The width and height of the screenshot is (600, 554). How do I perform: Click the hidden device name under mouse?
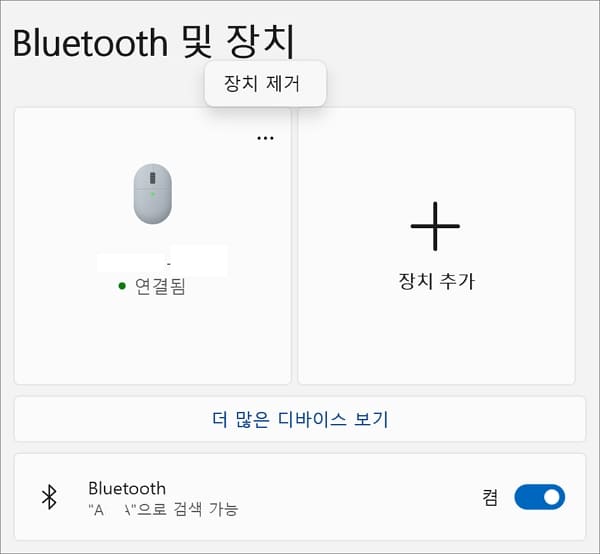pyautogui.click(x=162, y=260)
